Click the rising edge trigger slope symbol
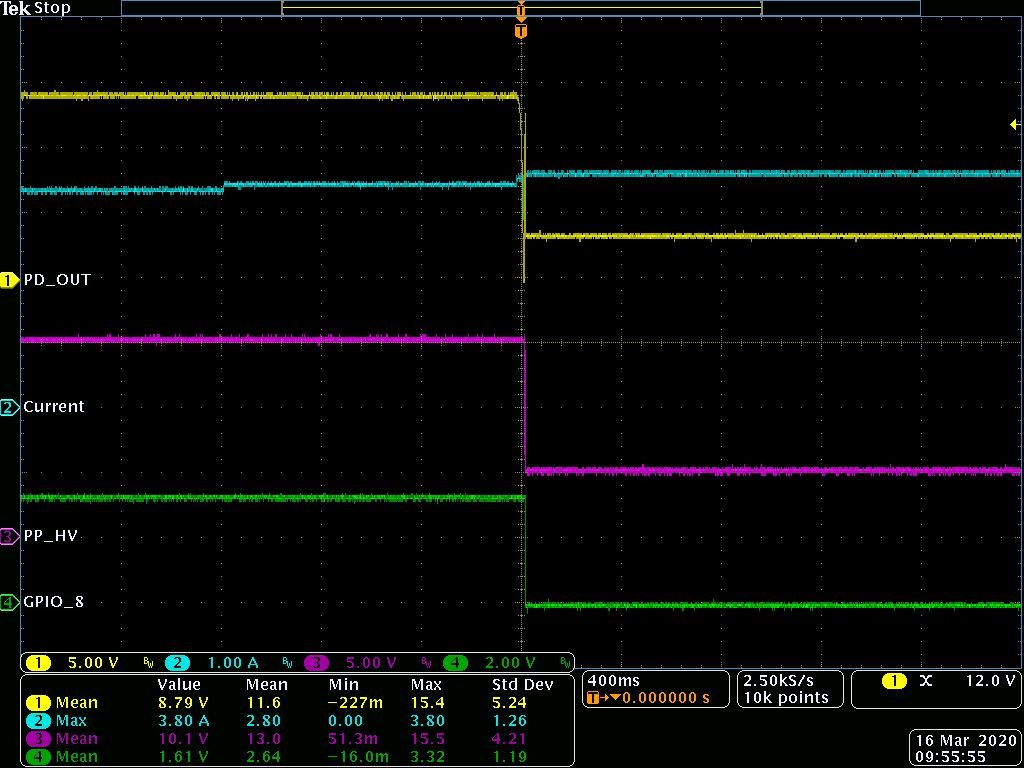Screen dimensions: 1024x768 [925, 681]
